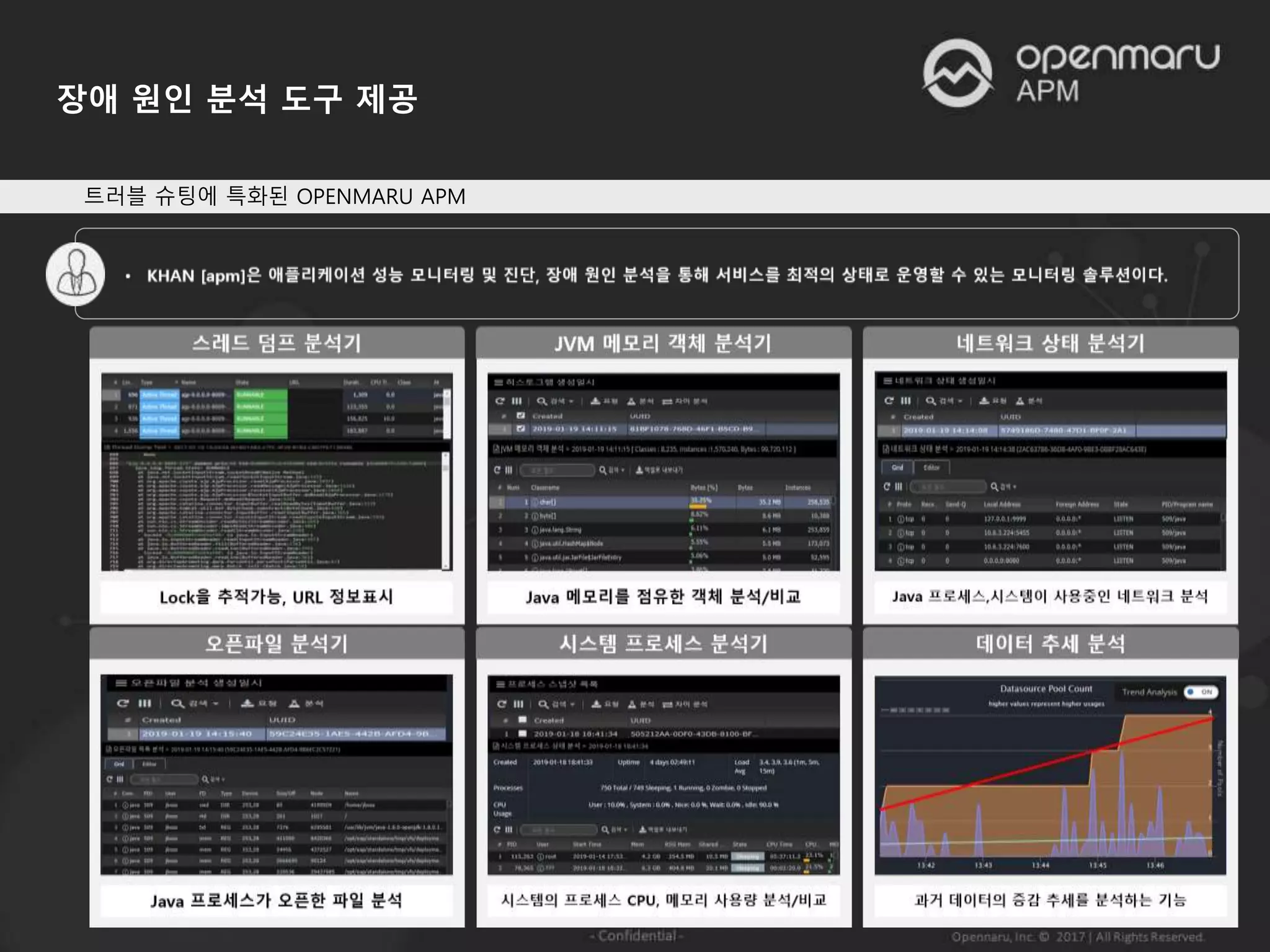Image resolution: width=1270 pixels, height=952 pixels.
Task: Toggle the Trend Analysis ON switch
Action: (1201, 692)
